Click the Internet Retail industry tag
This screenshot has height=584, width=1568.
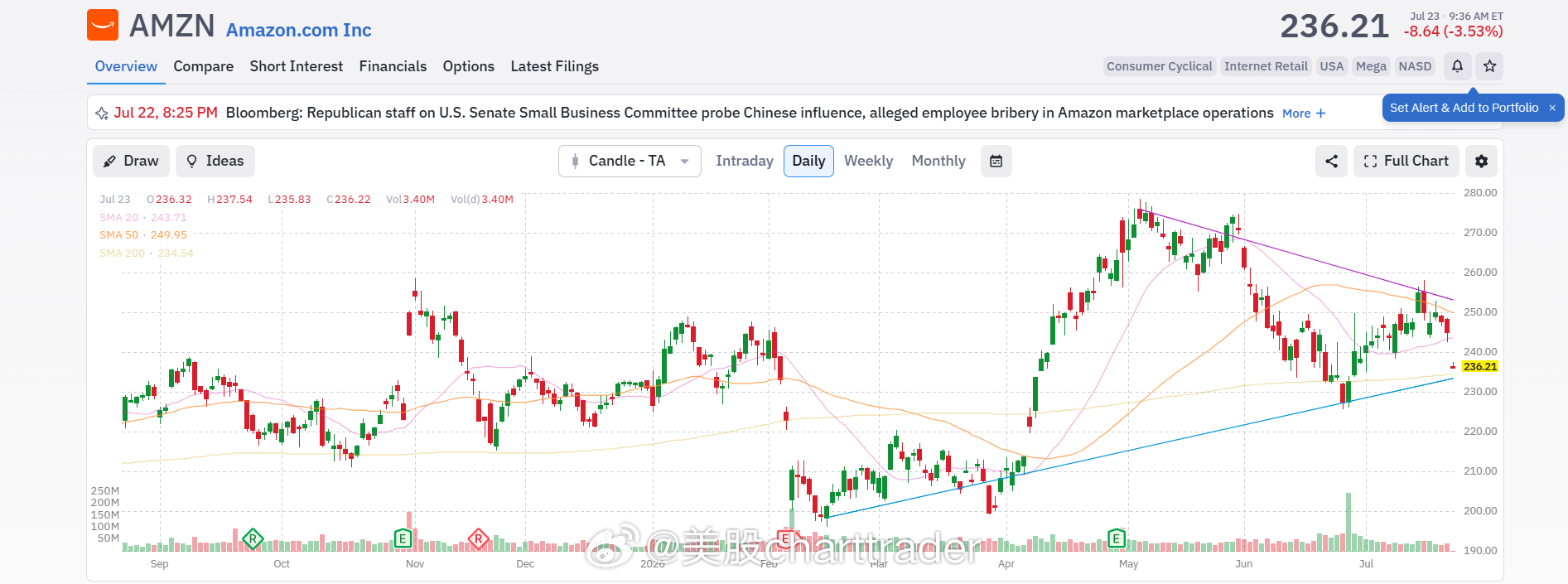(1266, 66)
